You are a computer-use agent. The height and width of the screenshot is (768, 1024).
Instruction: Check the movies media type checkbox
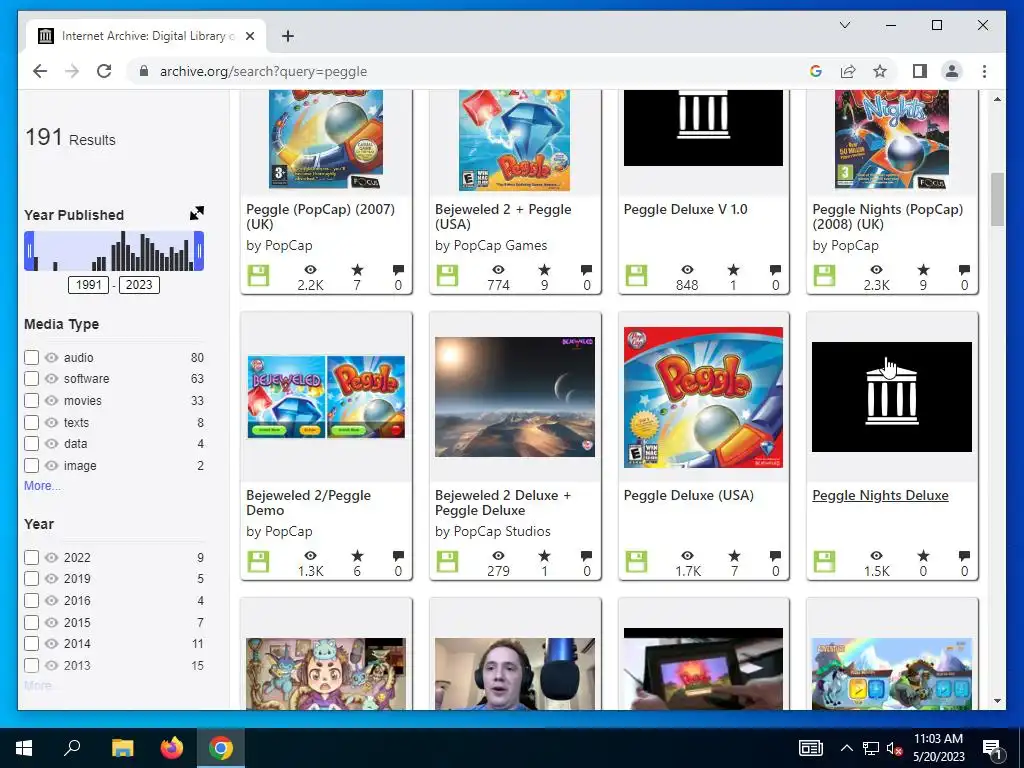(31, 400)
